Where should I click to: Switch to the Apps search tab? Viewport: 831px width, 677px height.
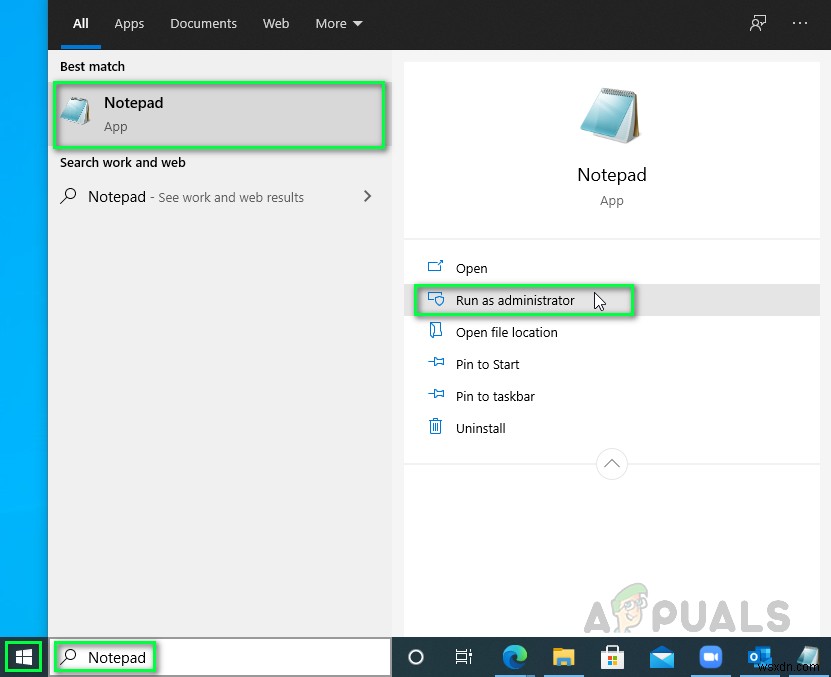129,23
